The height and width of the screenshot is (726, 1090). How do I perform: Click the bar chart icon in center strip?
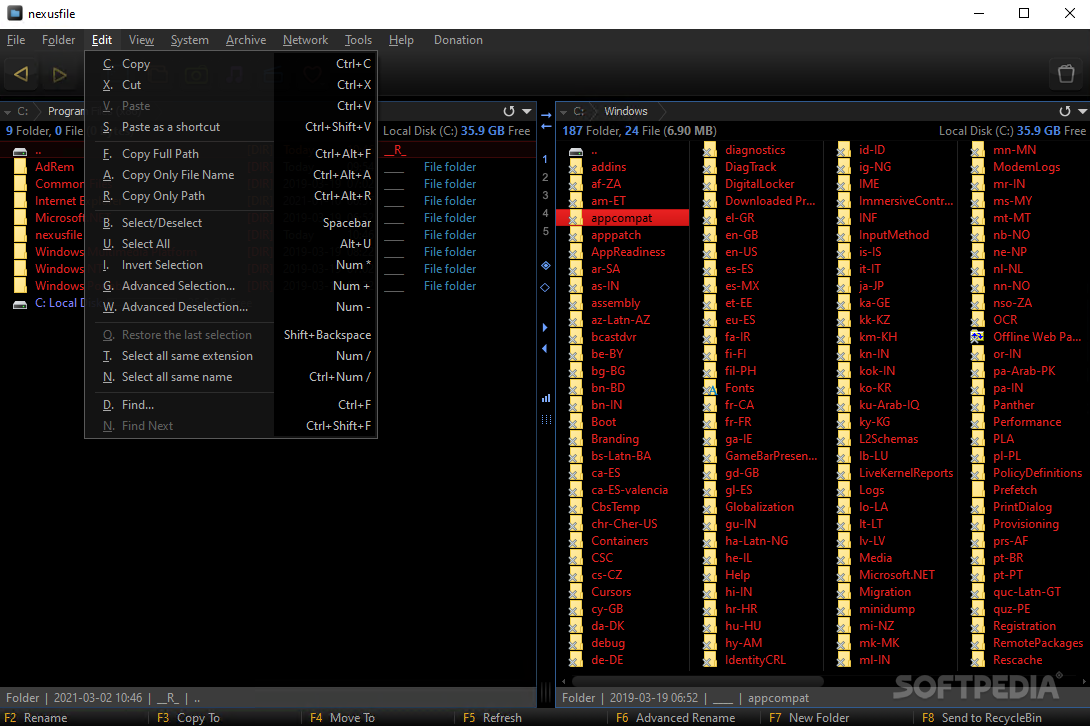click(x=546, y=398)
